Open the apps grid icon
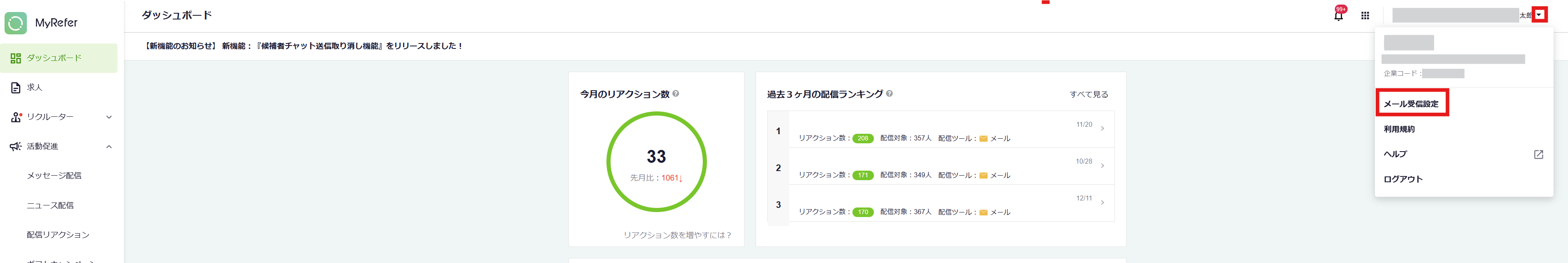 (1365, 16)
